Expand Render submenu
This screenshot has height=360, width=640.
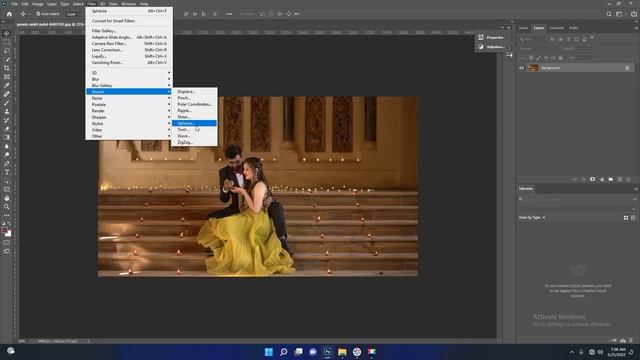[x=129, y=111]
